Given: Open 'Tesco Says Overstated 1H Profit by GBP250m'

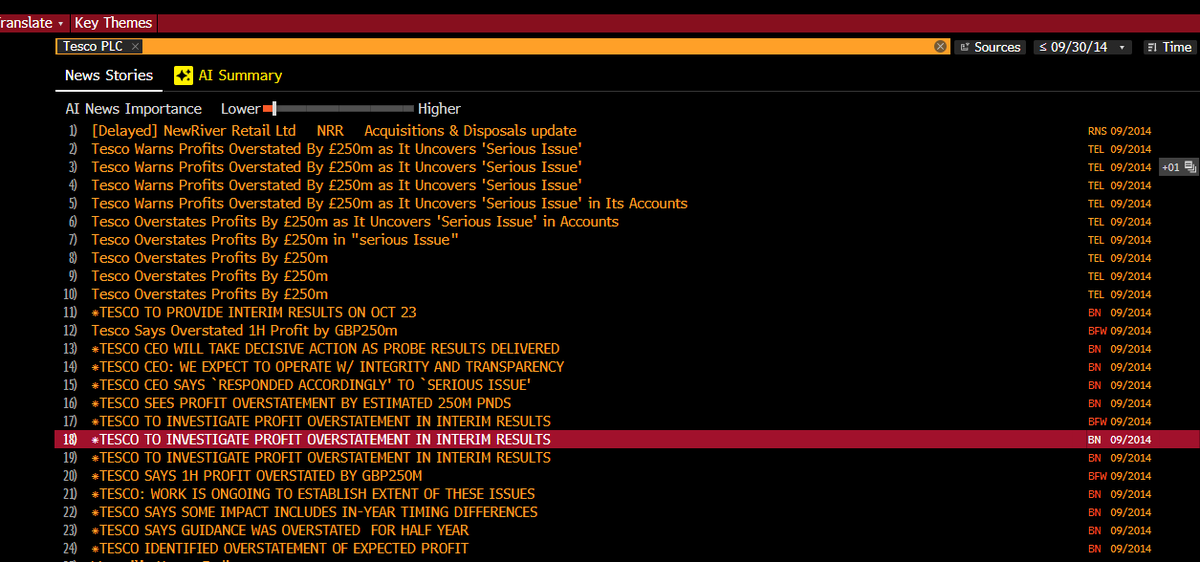Looking at the screenshot, I should (244, 330).
